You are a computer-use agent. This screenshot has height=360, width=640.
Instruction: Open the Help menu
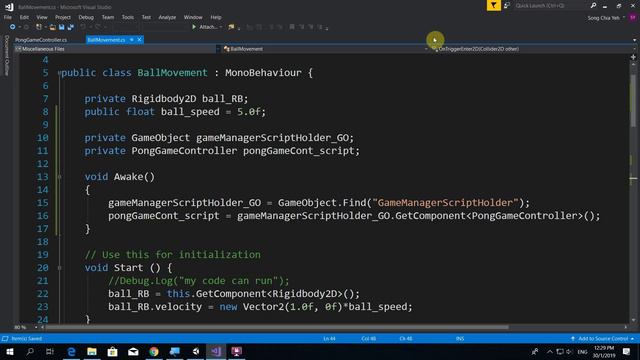point(216,17)
